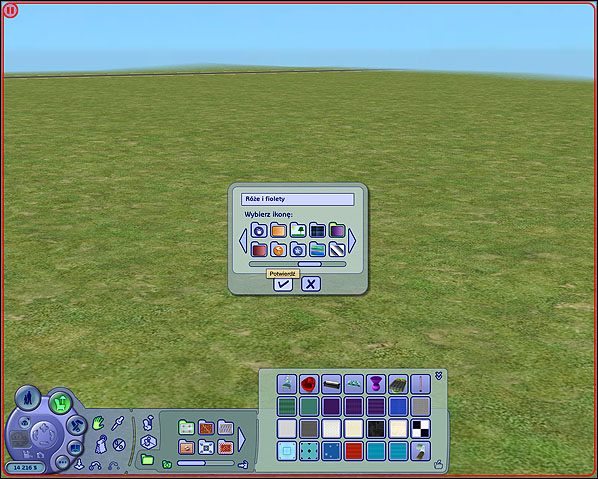The width and height of the screenshot is (598, 479).
Task: Select the tall floor lamp thumbnail
Action: (x=421, y=384)
